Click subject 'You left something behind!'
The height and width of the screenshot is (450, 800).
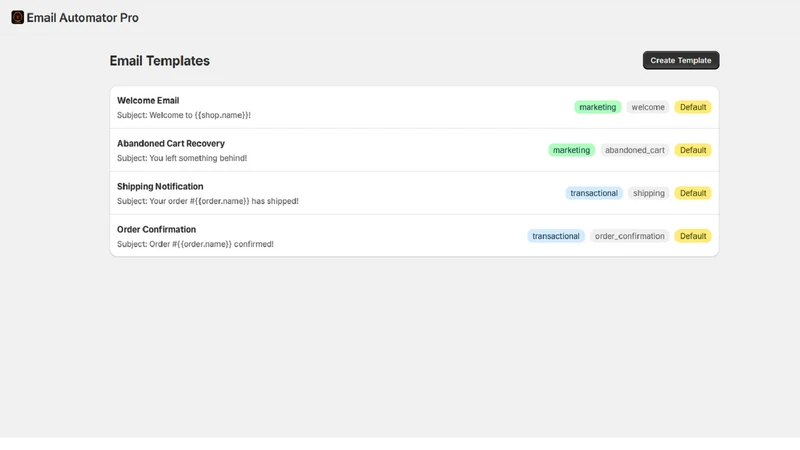point(182,158)
